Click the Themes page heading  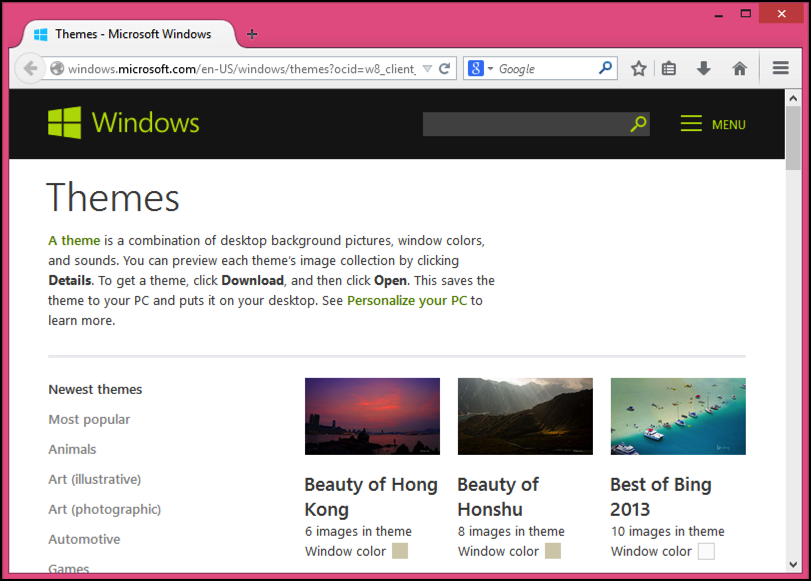[x=113, y=198]
